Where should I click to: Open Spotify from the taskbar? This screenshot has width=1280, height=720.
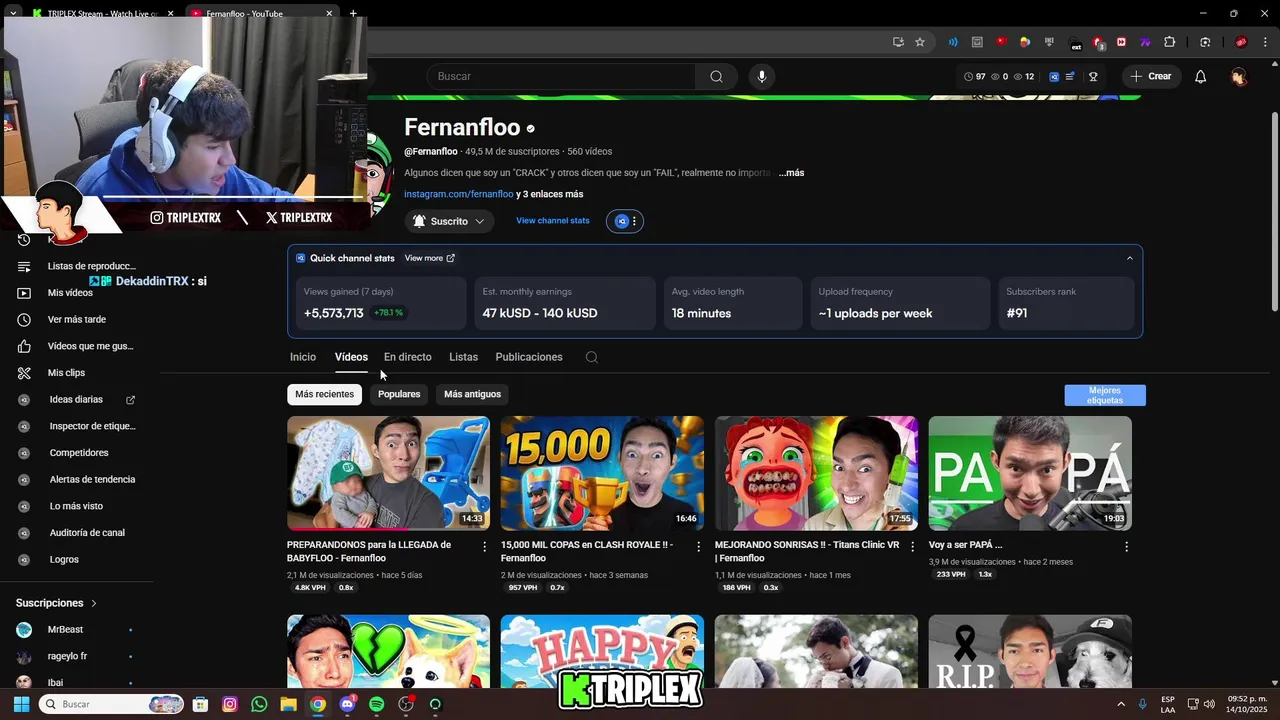click(376, 704)
